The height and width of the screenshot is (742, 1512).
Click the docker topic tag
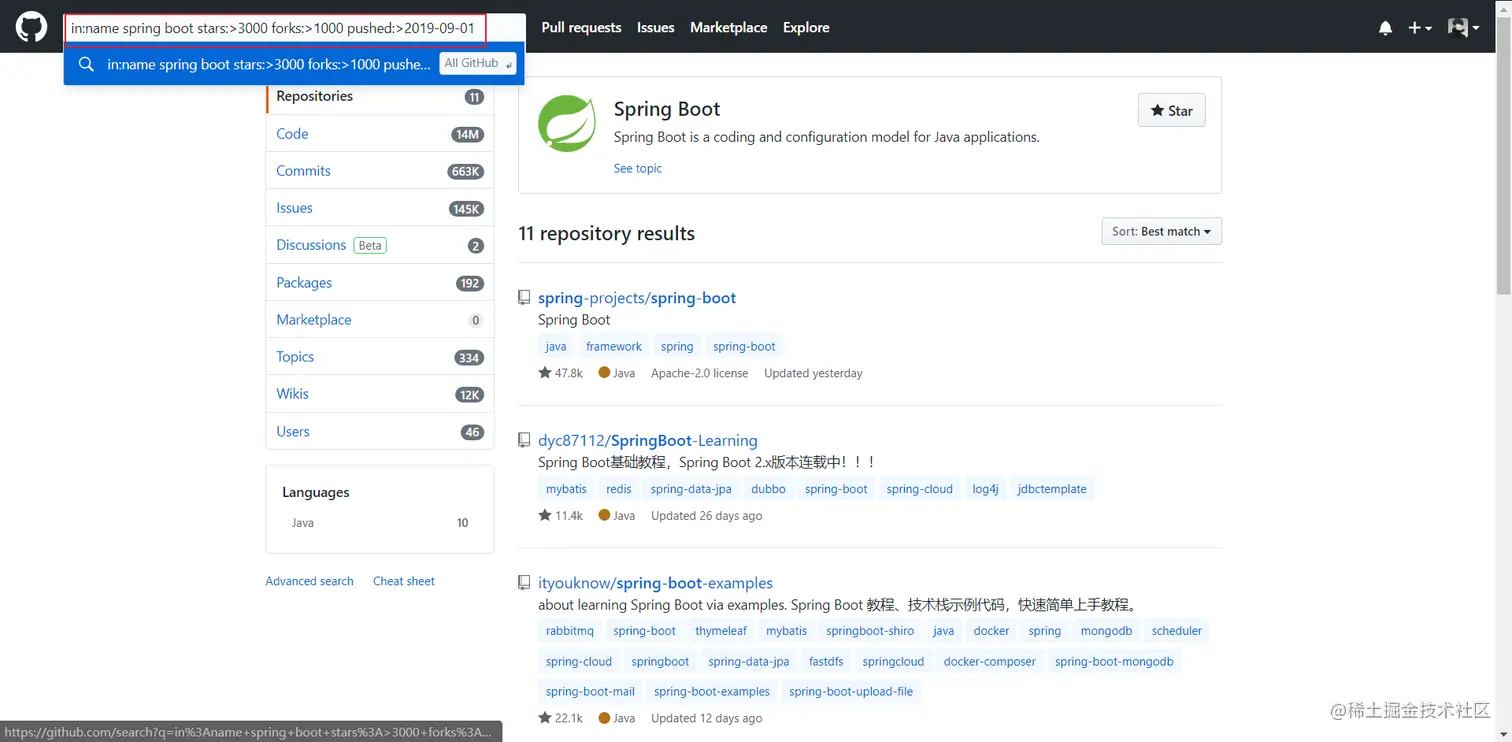(991, 631)
